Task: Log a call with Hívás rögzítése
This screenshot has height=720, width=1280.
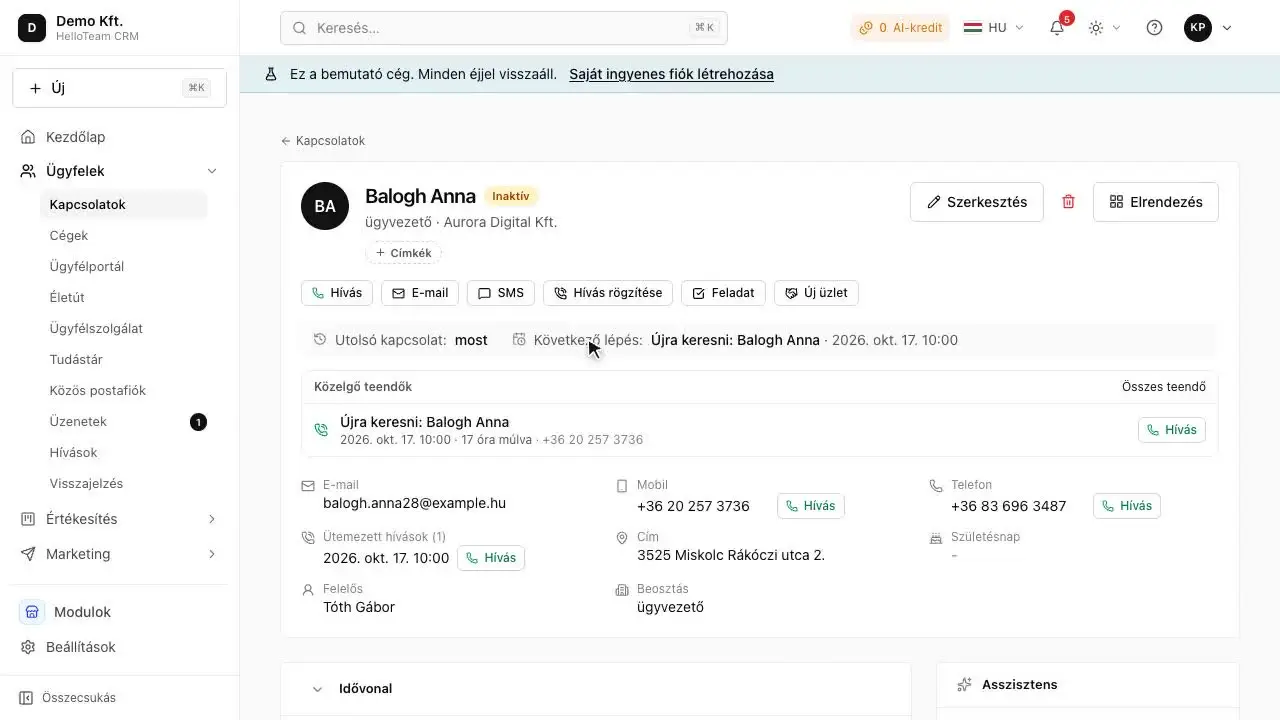Action: tap(608, 293)
